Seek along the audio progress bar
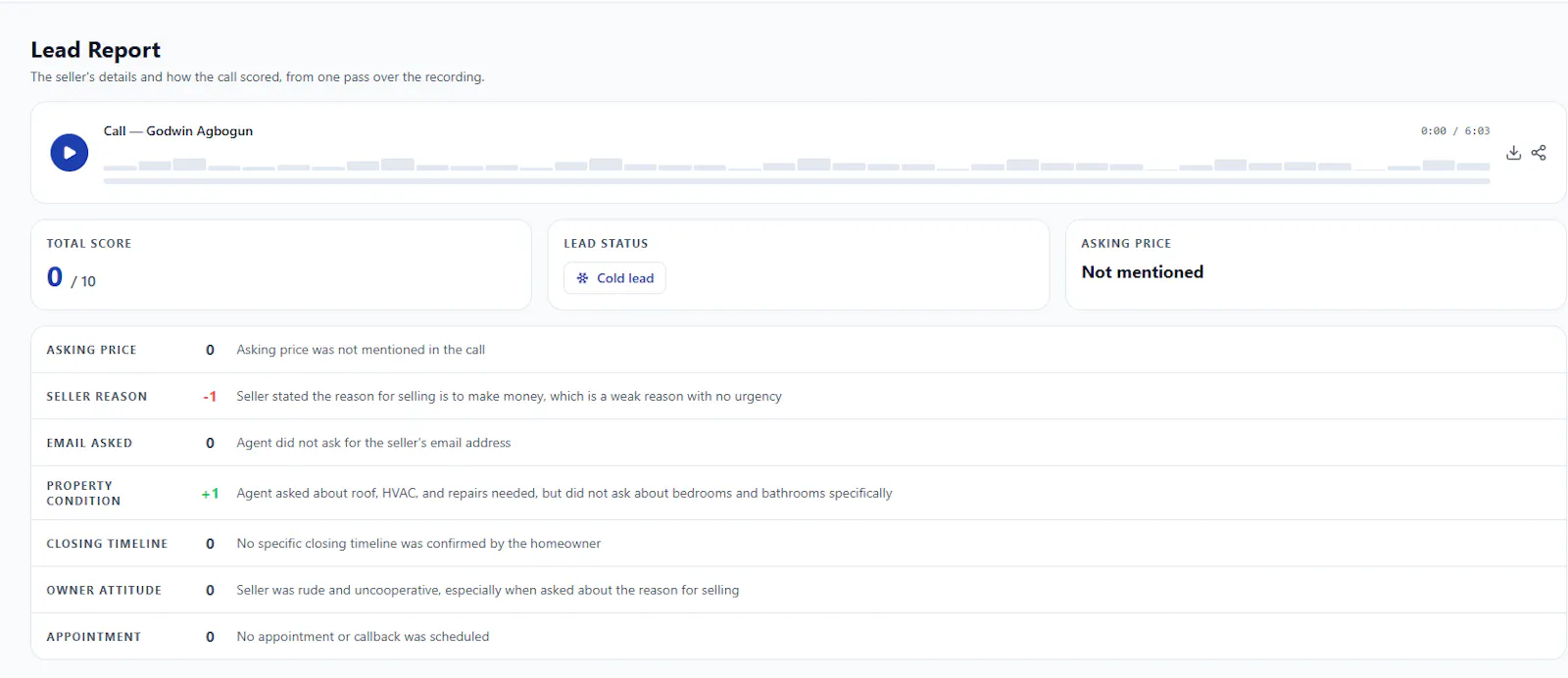 (x=797, y=181)
